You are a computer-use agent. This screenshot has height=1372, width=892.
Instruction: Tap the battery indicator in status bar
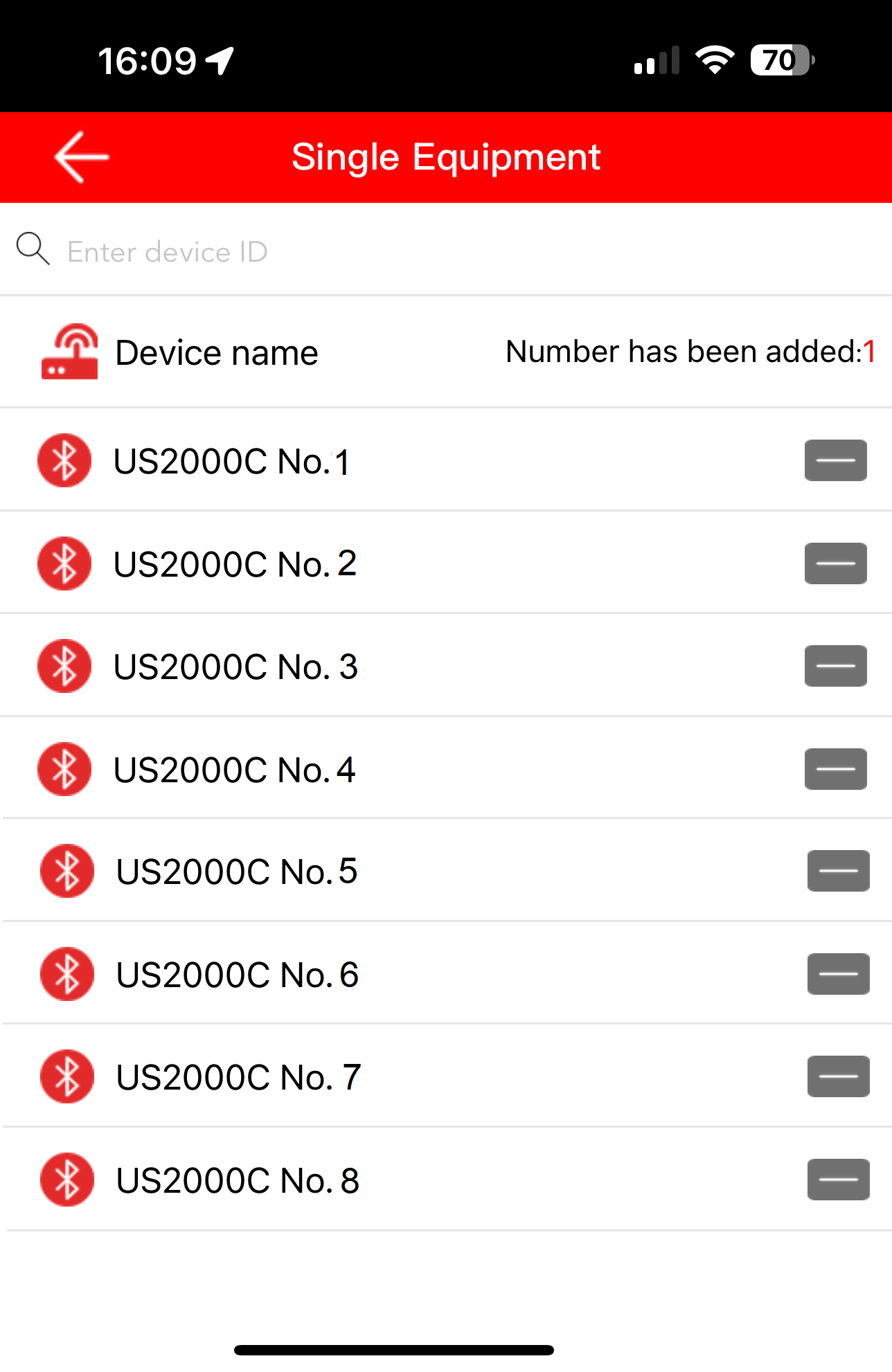pos(781,60)
